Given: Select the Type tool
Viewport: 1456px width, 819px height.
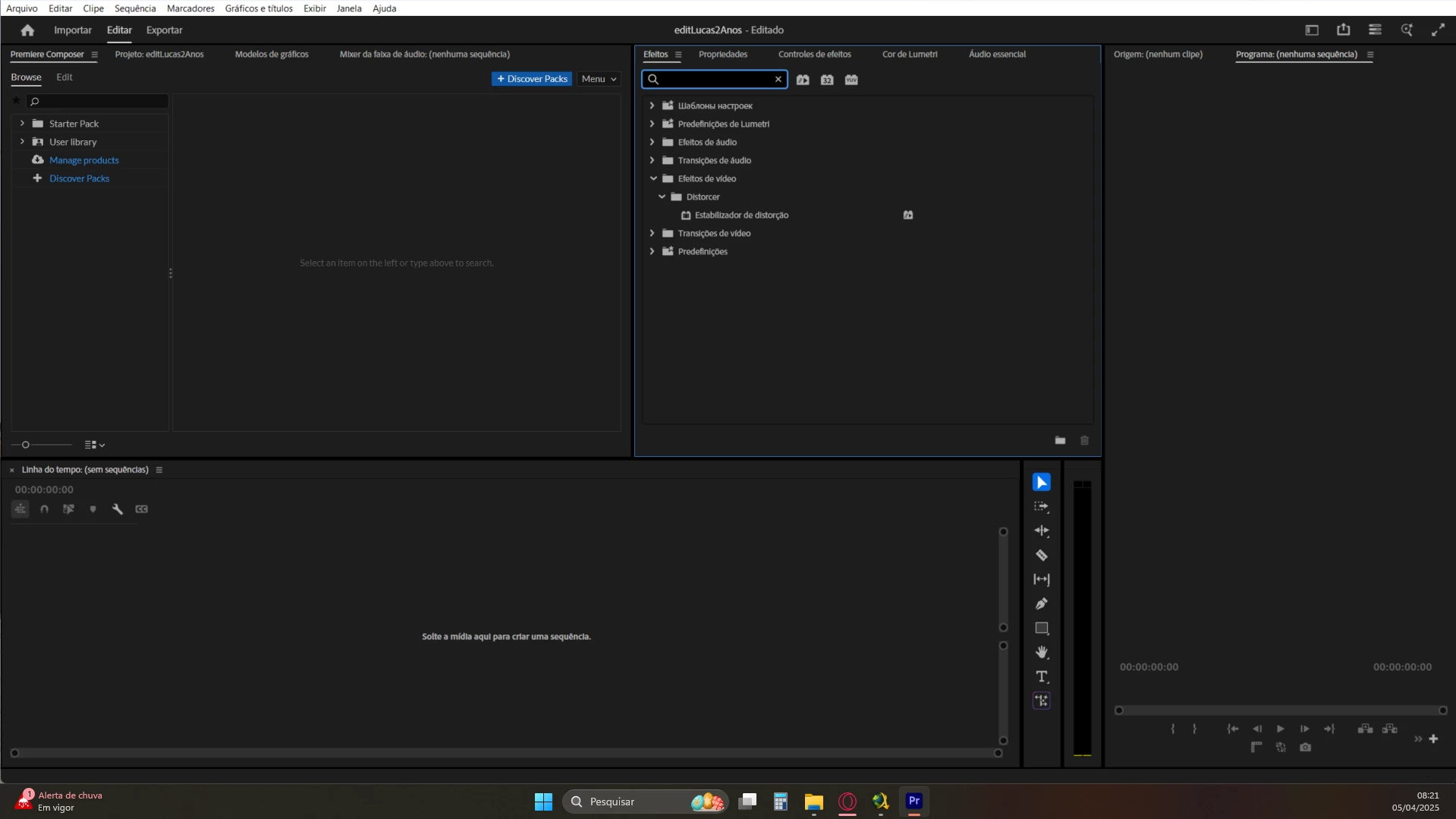Looking at the screenshot, I should 1041,676.
